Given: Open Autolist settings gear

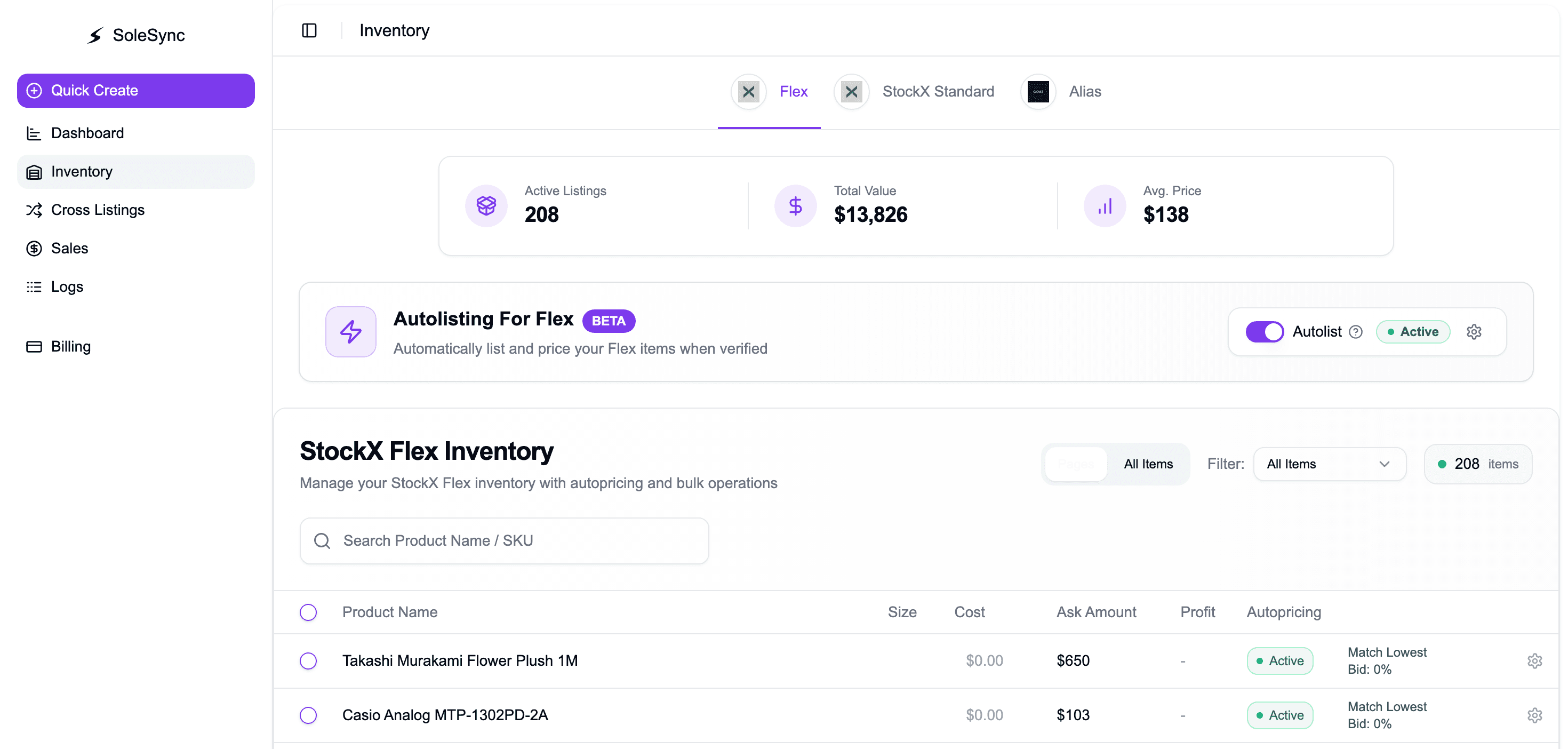Looking at the screenshot, I should (1474, 332).
